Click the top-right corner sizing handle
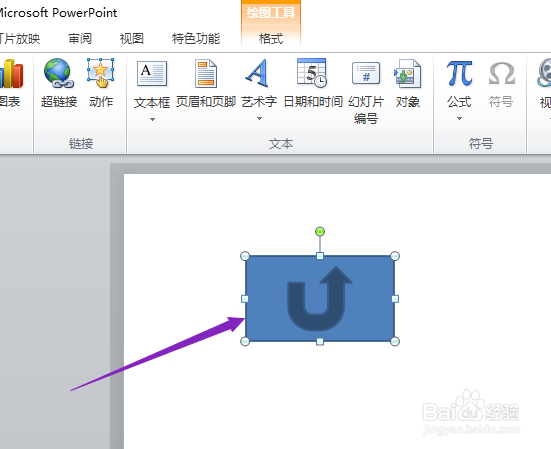 (395, 256)
